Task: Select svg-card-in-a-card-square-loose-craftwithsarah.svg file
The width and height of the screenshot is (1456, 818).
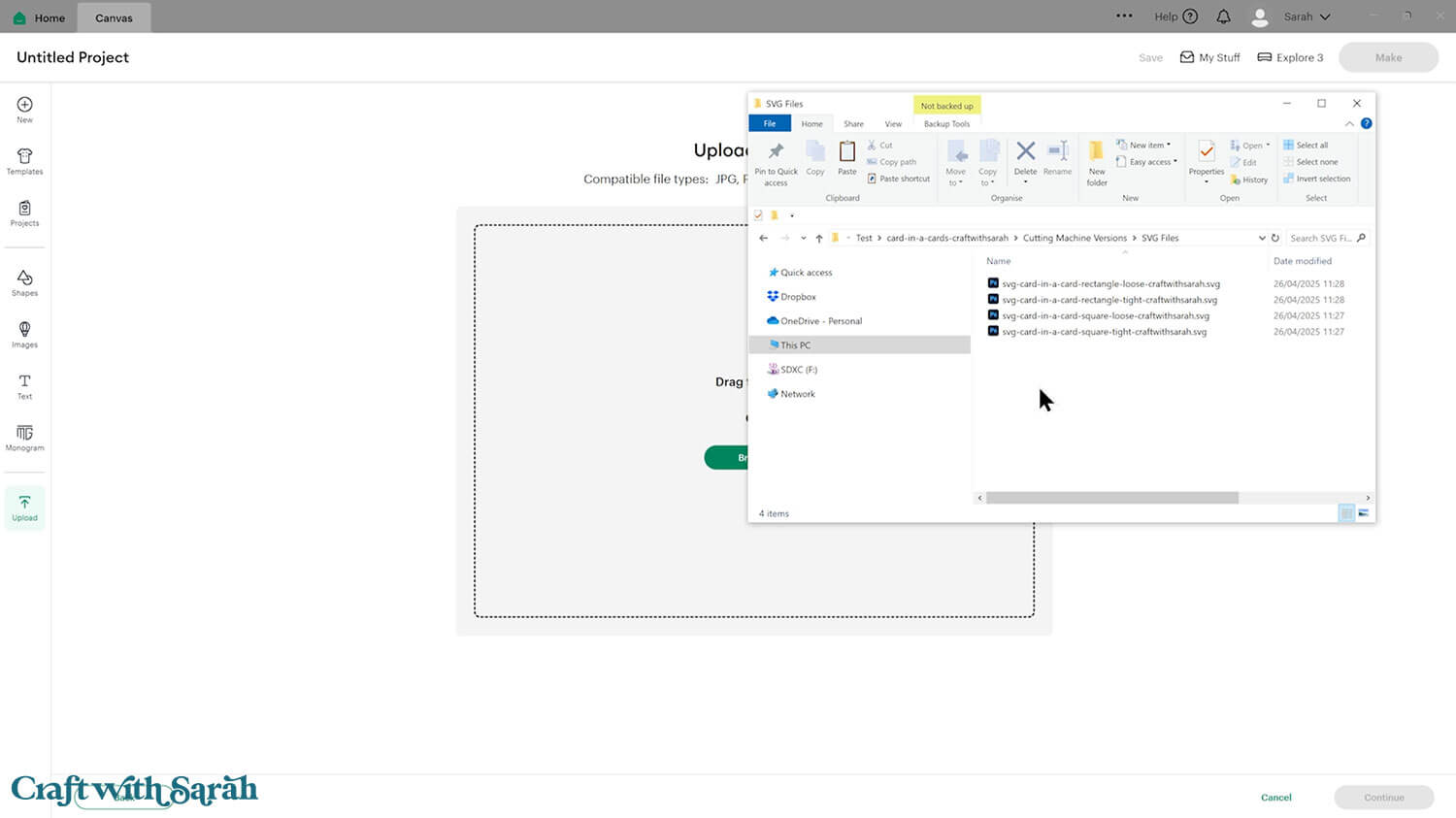Action: coord(1105,316)
